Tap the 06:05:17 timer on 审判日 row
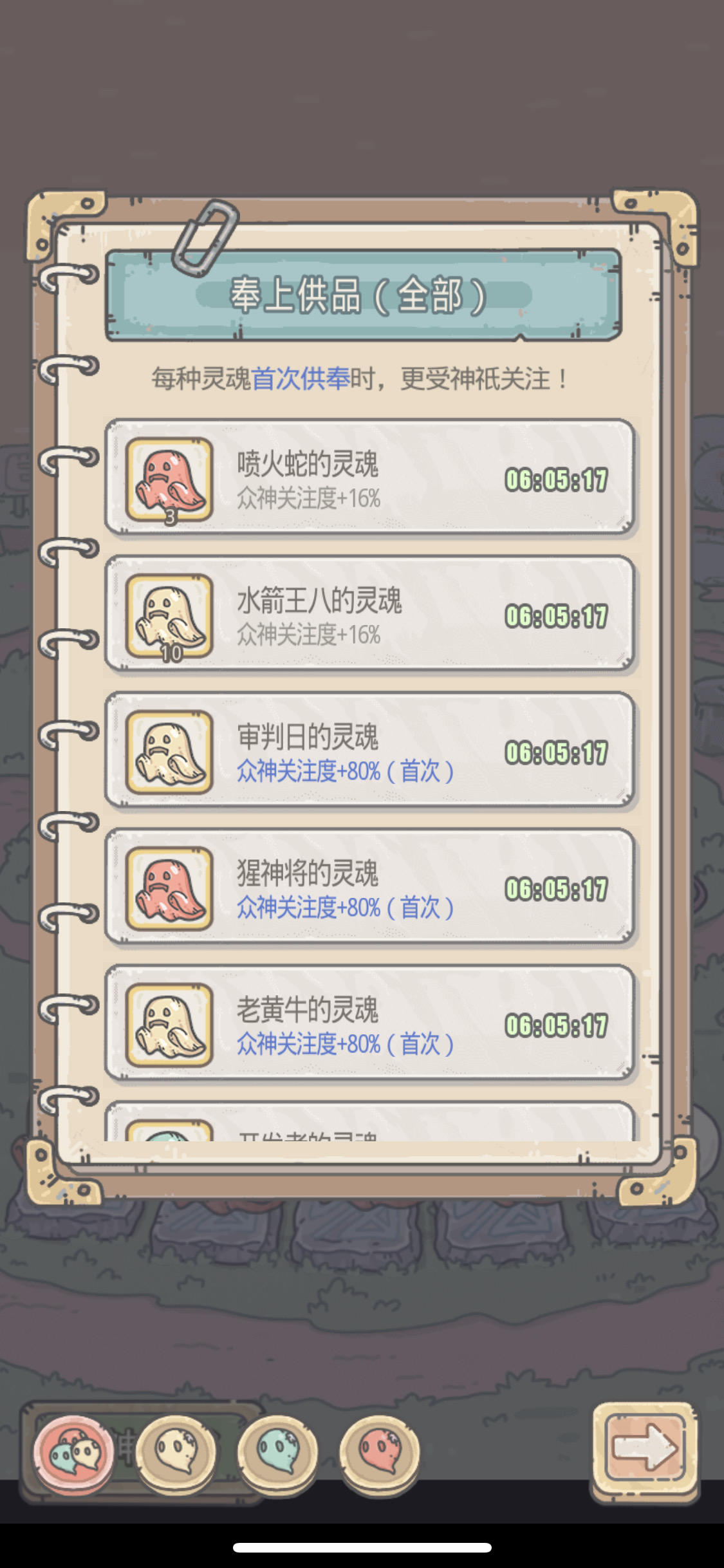Screen dimensions: 724x1568 [x=556, y=752]
